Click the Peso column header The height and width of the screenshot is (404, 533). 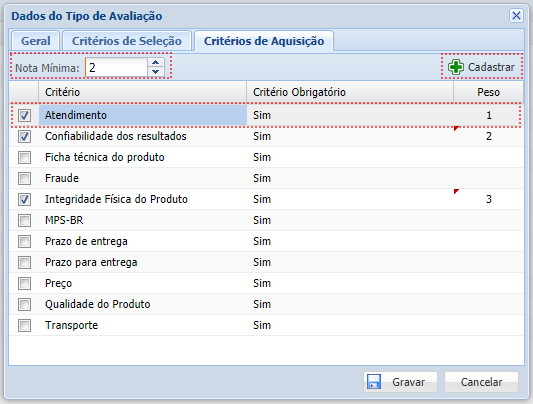pos(488,92)
